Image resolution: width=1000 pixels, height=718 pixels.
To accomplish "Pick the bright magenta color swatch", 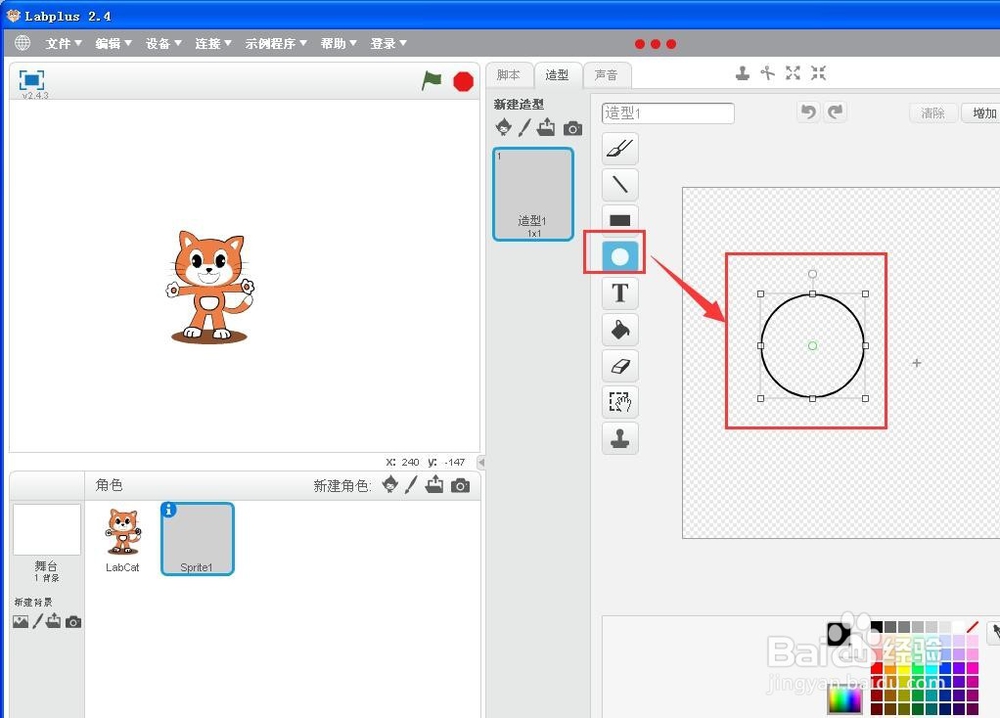I will pyautogui.click(x=972, y=668).
